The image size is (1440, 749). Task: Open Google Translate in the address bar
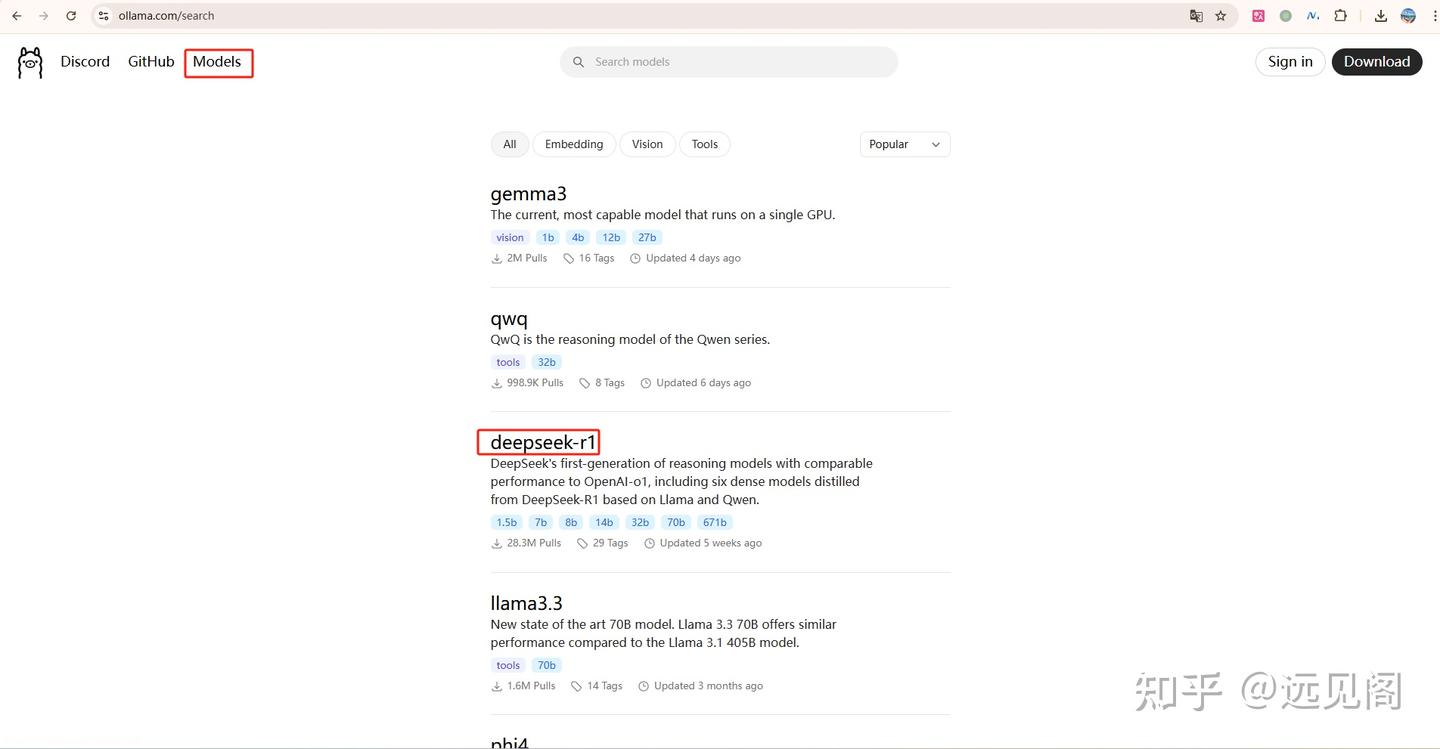tap(1196, 15)
